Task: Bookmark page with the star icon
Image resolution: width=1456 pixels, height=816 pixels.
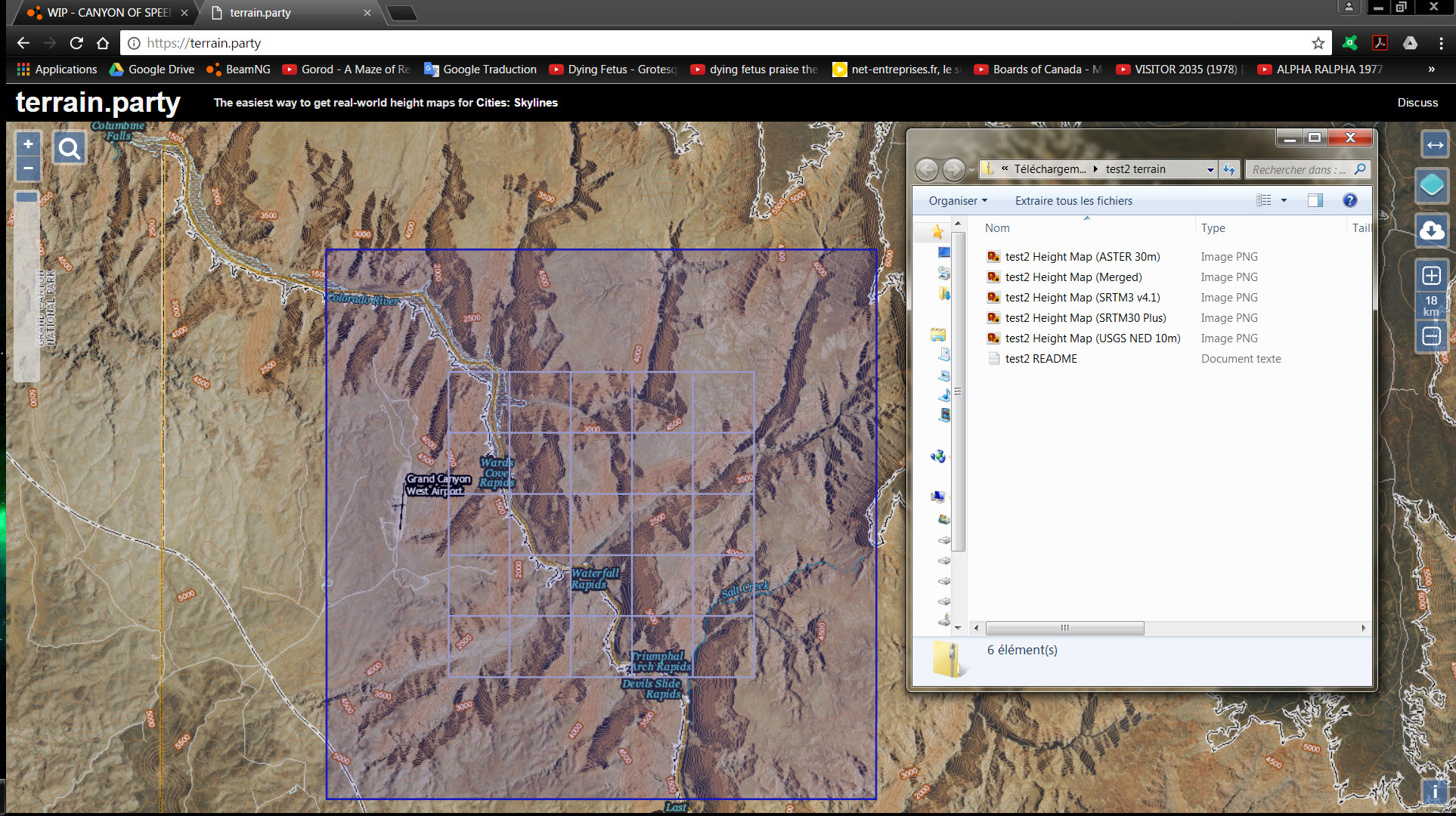Action: [1318, 43]
